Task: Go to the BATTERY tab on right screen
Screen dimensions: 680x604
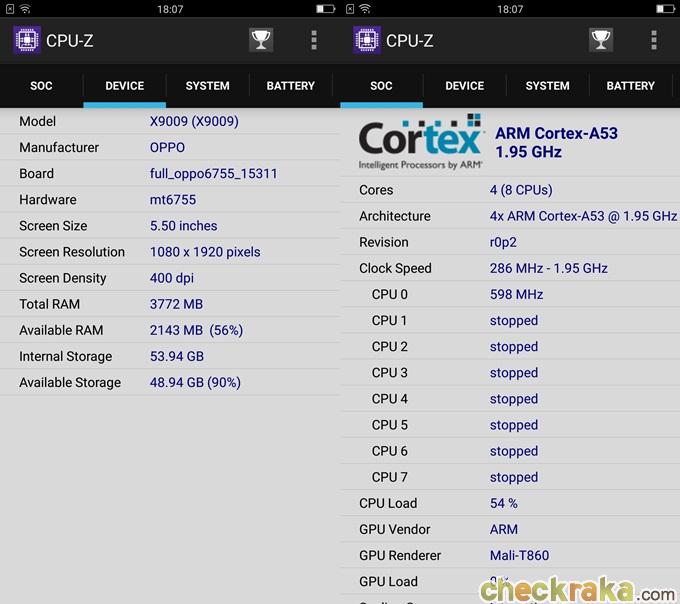Action: click(x=631, y=86)
